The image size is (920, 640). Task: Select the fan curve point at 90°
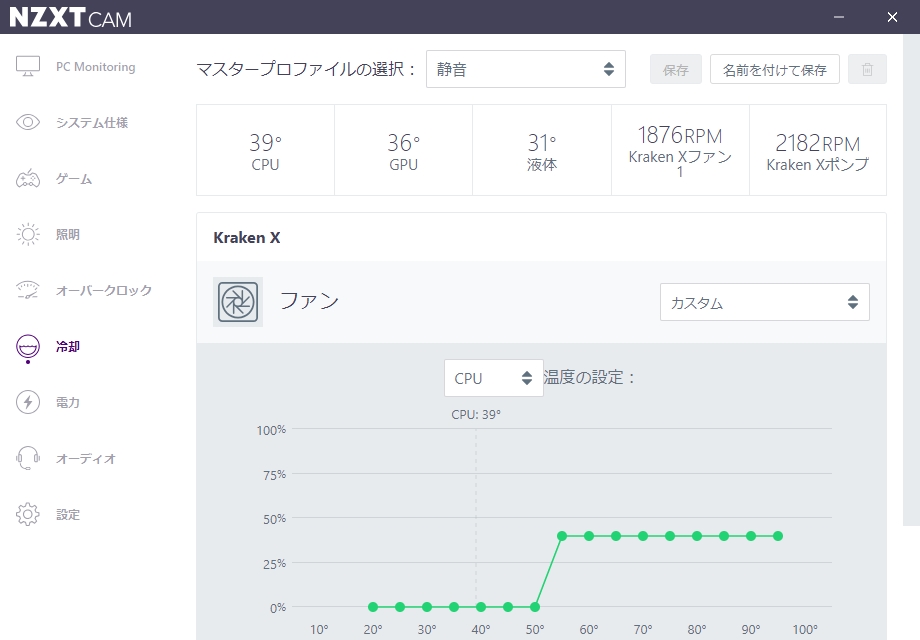pos(750,536)
